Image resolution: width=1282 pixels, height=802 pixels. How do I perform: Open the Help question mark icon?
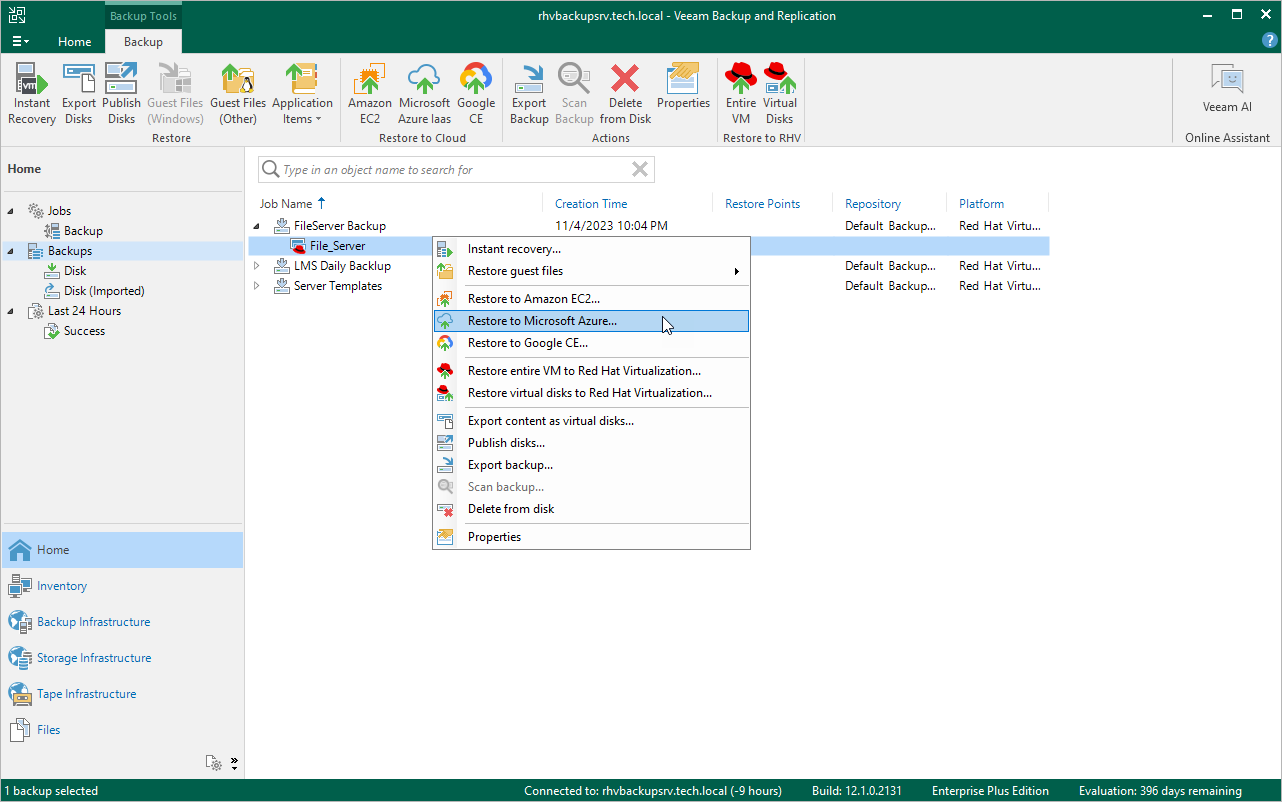point(1270,40)
